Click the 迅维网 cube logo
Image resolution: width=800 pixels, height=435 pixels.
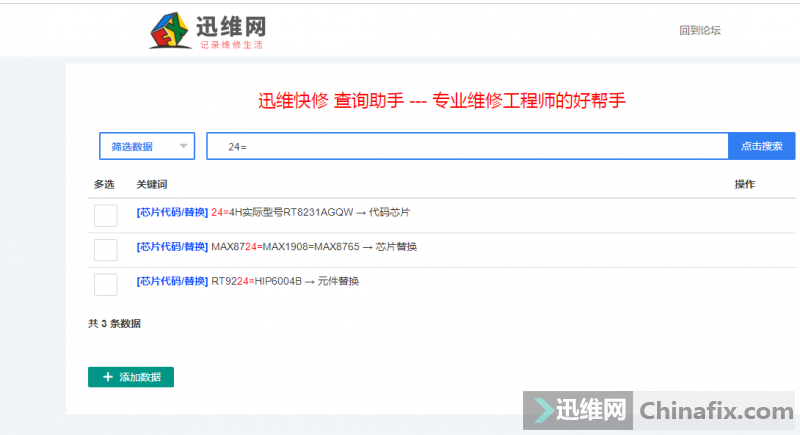[x=170, y=31]
